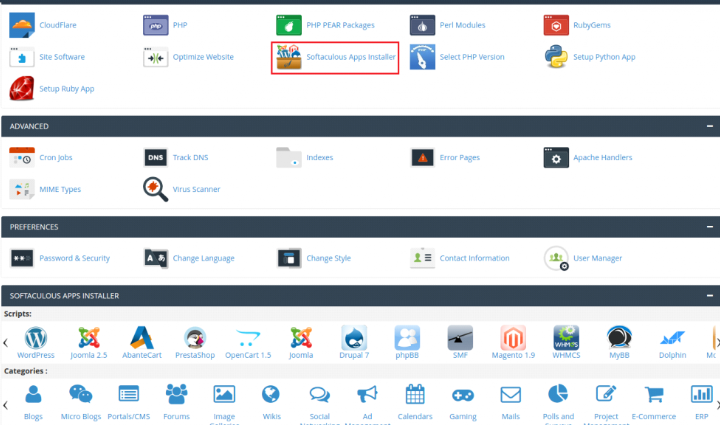The height and width of the screenshot is (425, 720).
Task: Collapse the Softaculous Apps Installer section
Action: [710, 296]
